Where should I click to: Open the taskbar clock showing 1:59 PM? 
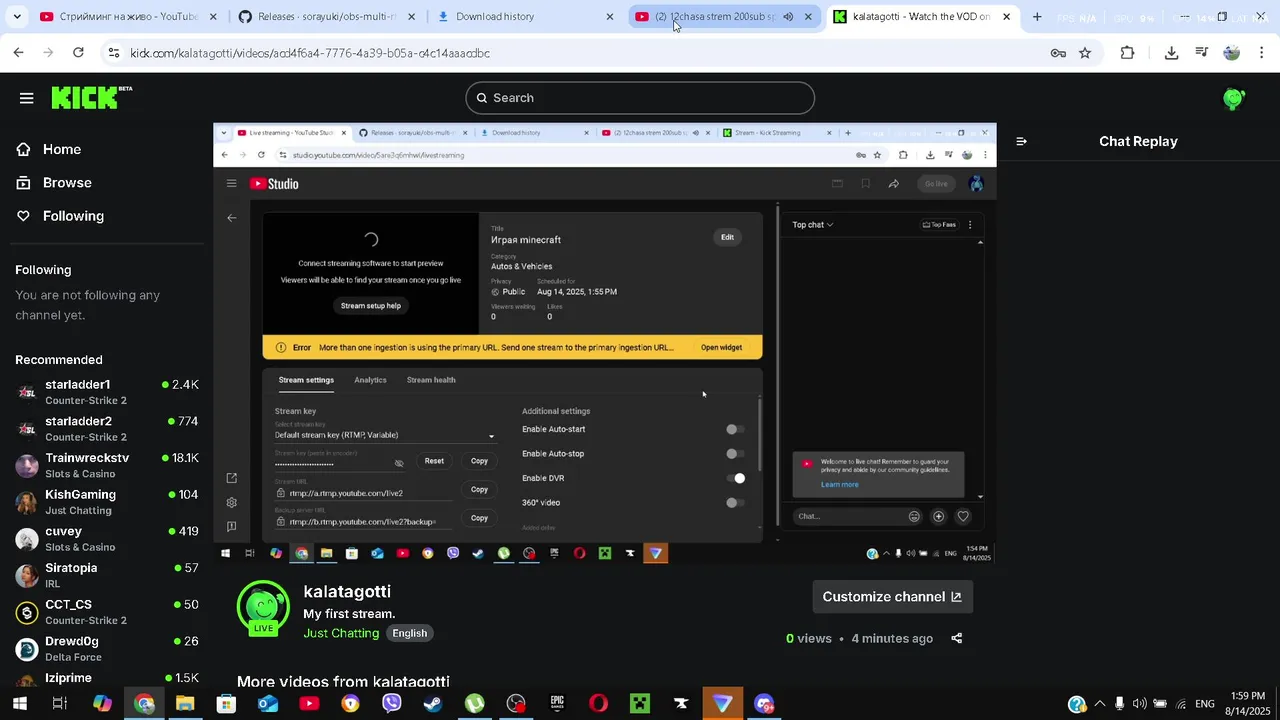click(x=1248, y=704)
